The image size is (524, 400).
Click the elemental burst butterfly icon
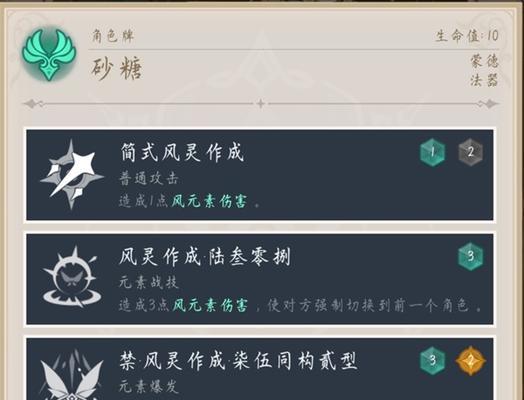pos(71,375)
